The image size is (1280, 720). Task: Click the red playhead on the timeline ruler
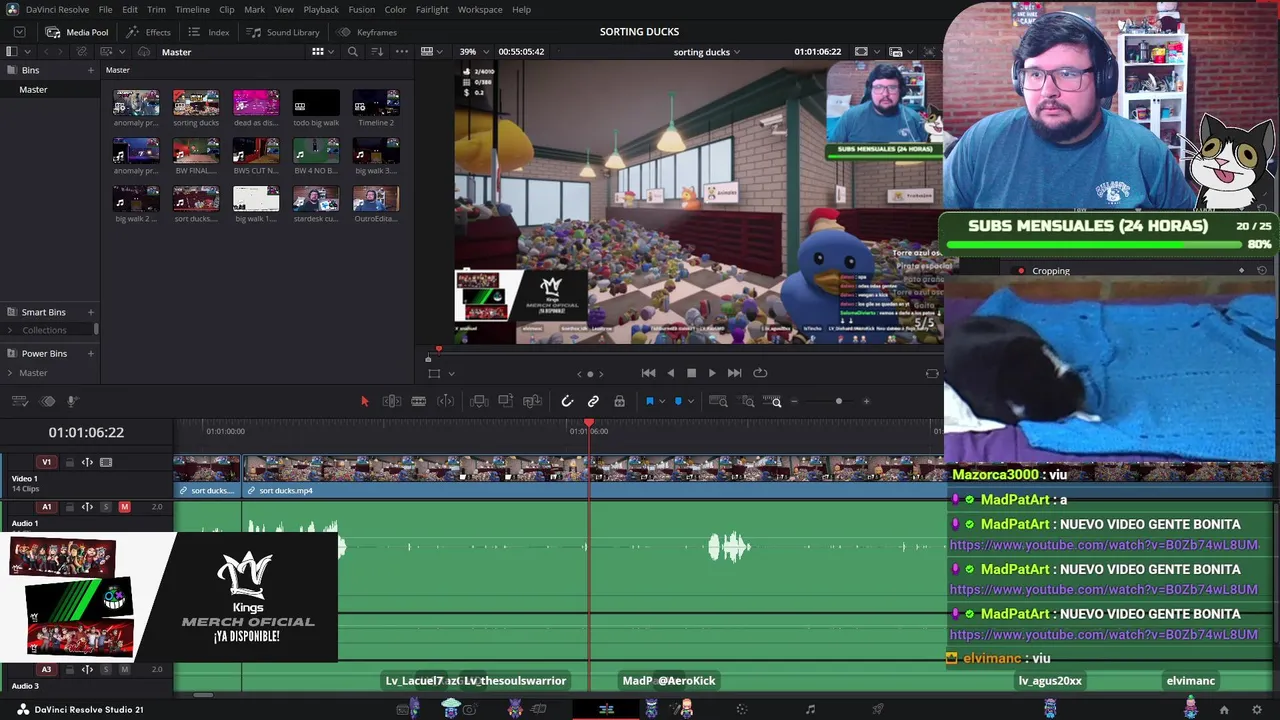click(x=589, y=426)
